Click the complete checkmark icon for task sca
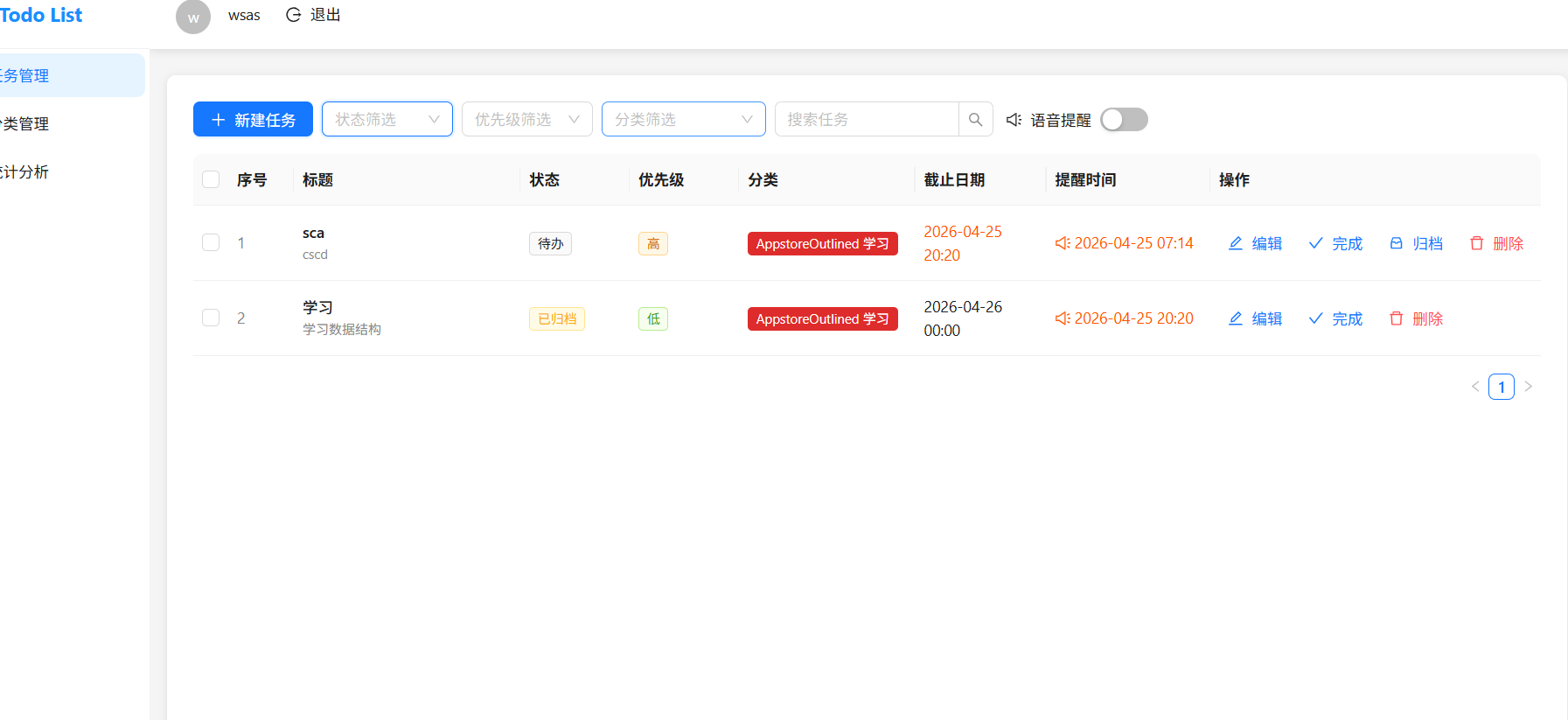 pos(1315,243)
